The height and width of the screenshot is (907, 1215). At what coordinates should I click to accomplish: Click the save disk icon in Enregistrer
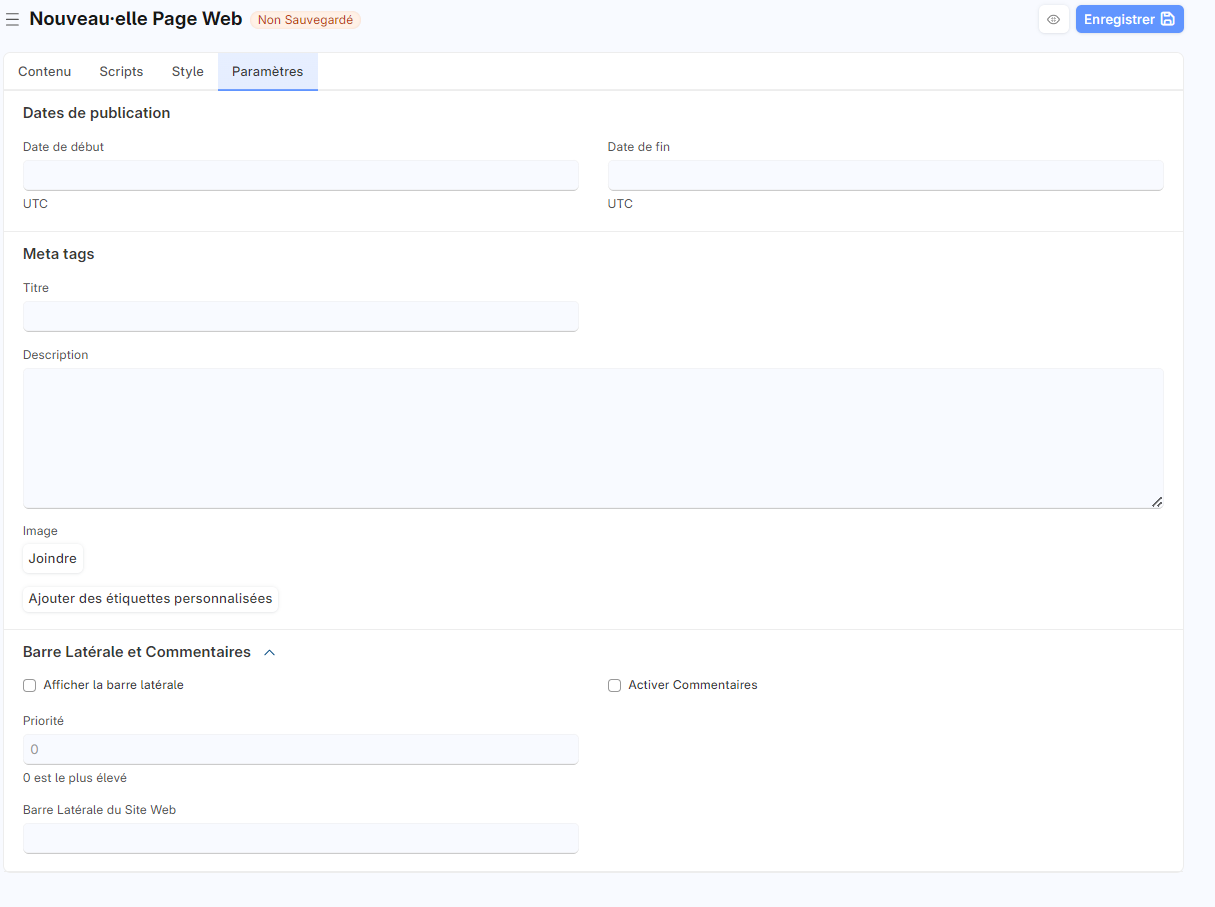click(1167, 19)
